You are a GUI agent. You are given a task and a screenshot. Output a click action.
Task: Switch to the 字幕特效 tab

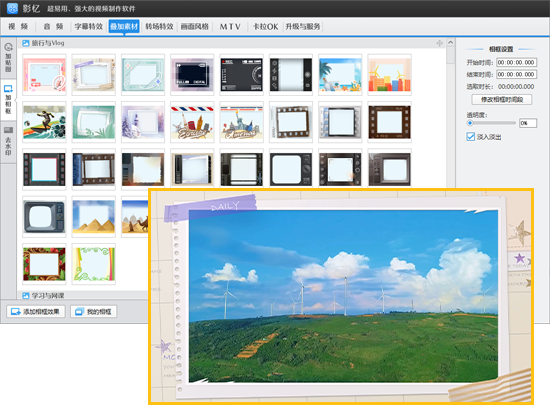tap(89, 27)
